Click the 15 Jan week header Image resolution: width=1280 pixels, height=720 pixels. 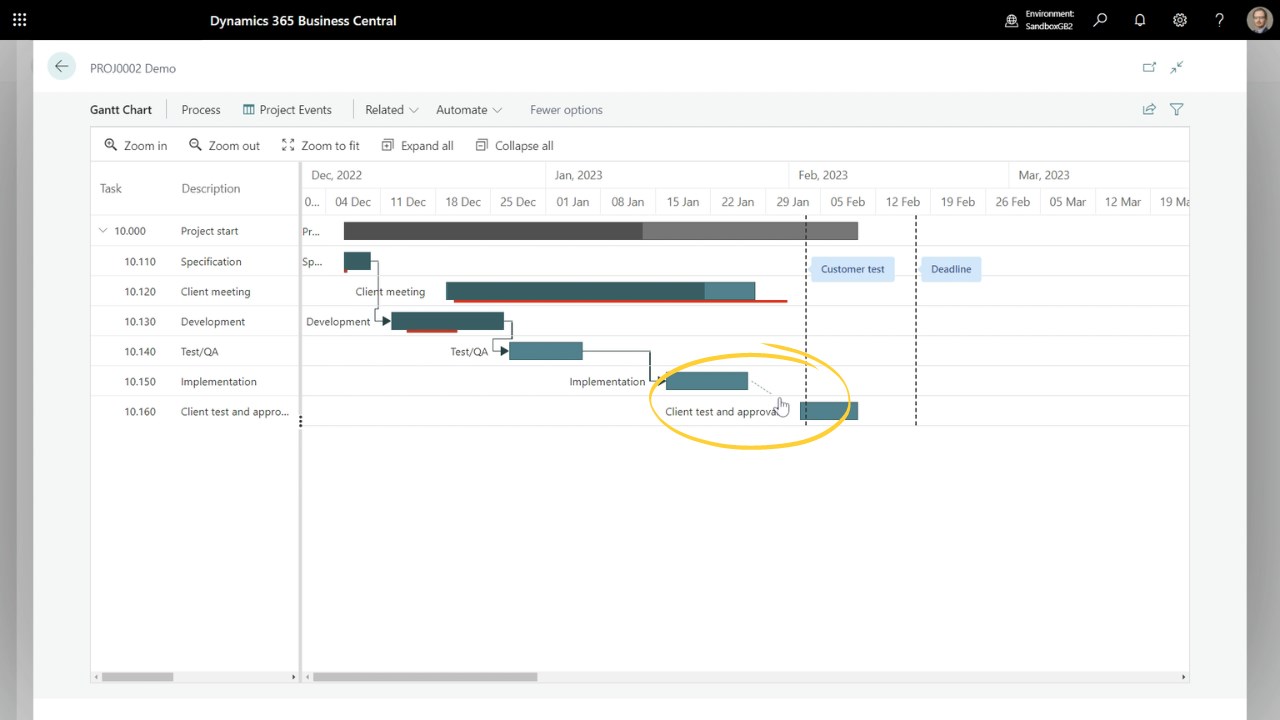[x=683, y=202]
